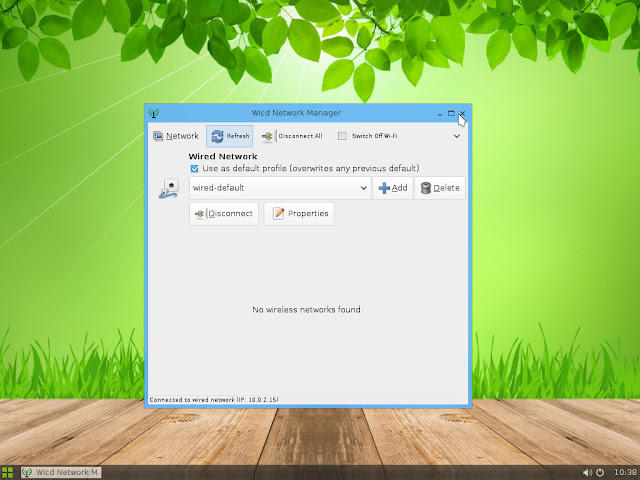Open wired network Properties
The height and width of the screenshot is (480, 640).
299,213
